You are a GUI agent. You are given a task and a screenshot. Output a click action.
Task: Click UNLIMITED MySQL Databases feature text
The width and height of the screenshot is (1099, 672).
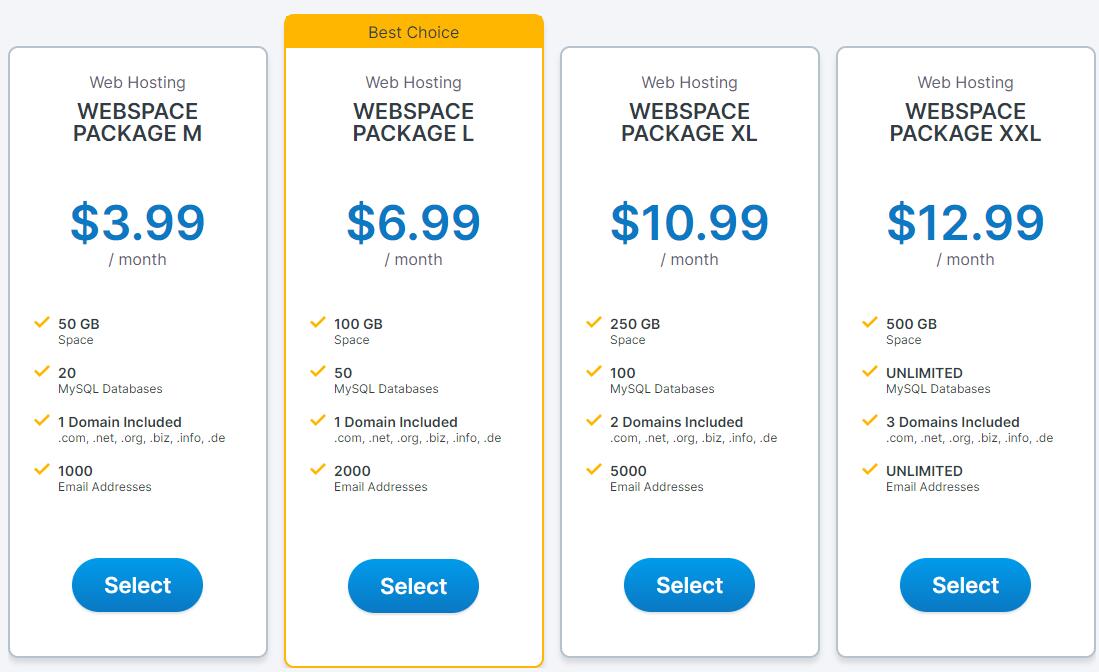[x=938, y=380]
